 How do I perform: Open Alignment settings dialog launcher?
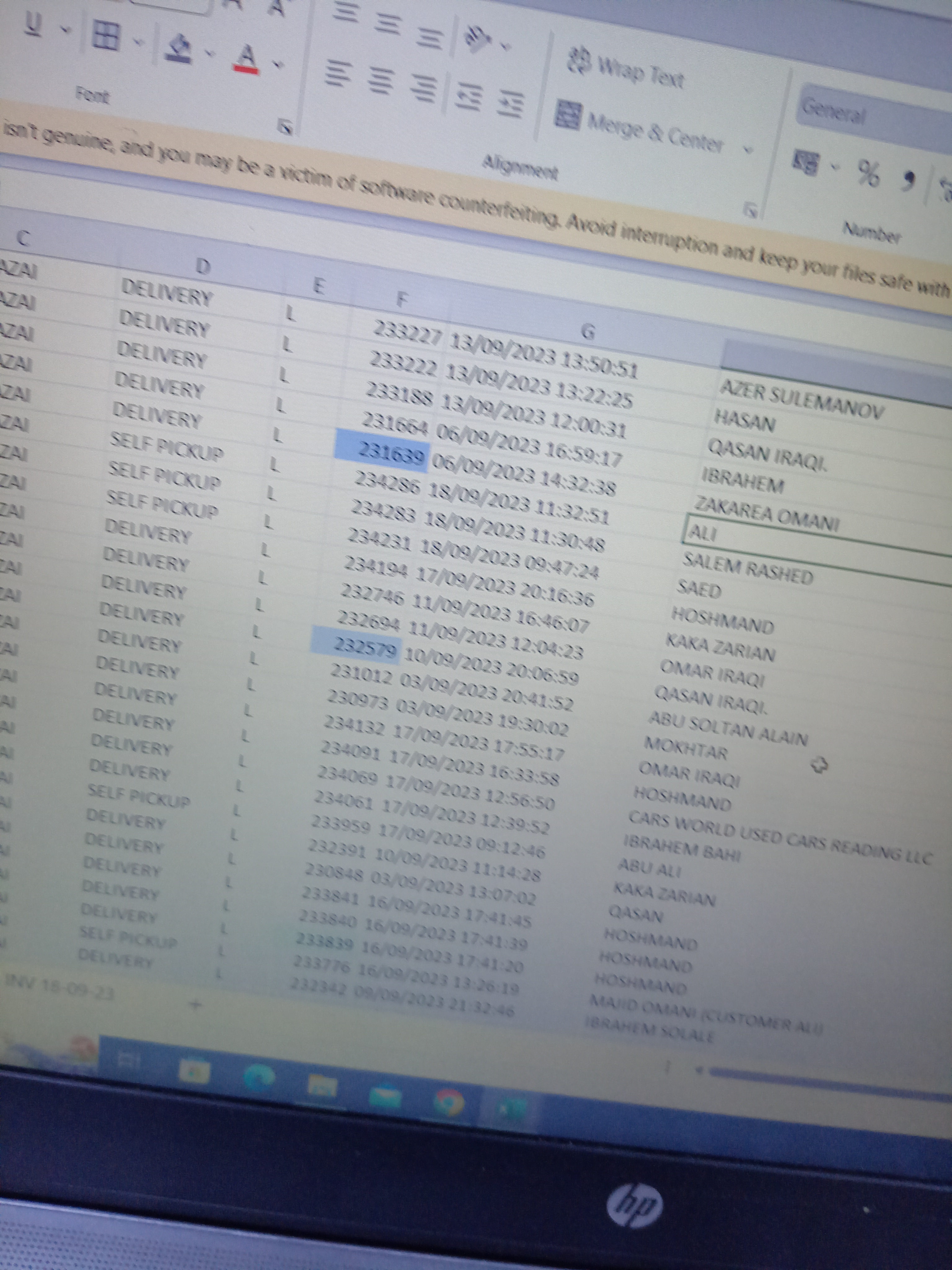point(751,210)
